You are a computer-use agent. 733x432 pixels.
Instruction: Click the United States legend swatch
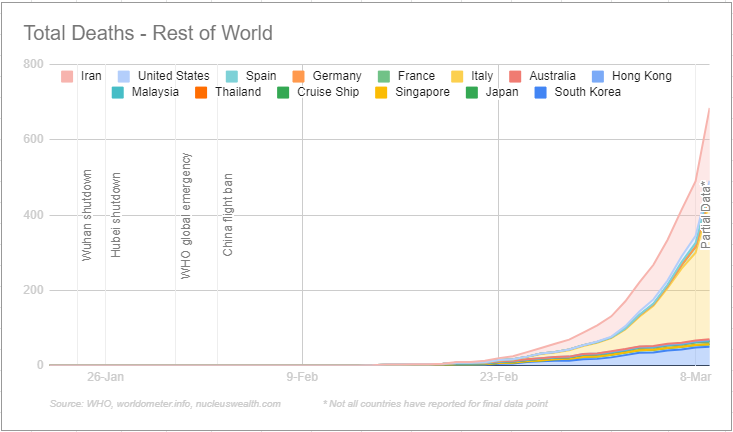click(124, 76)
